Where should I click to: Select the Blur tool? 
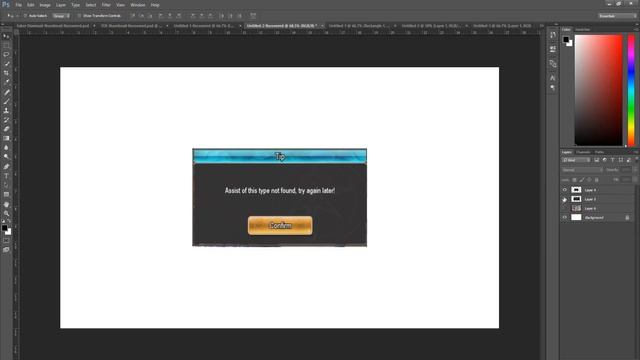pos(6,148)
